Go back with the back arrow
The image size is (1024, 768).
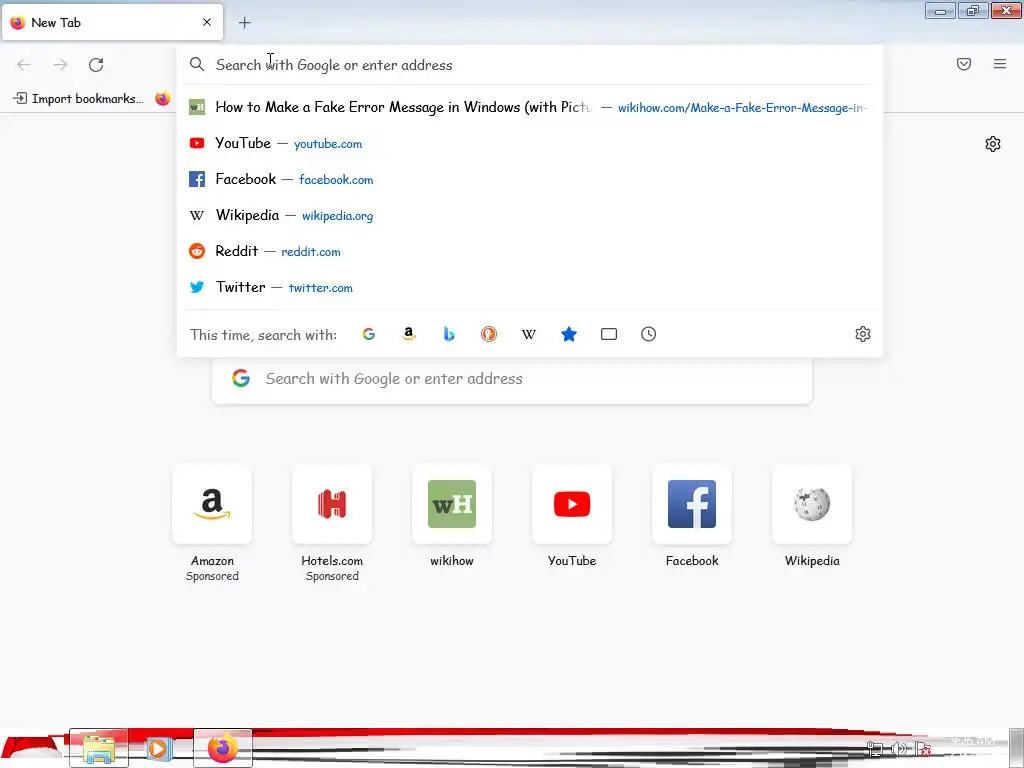[24, 65]
